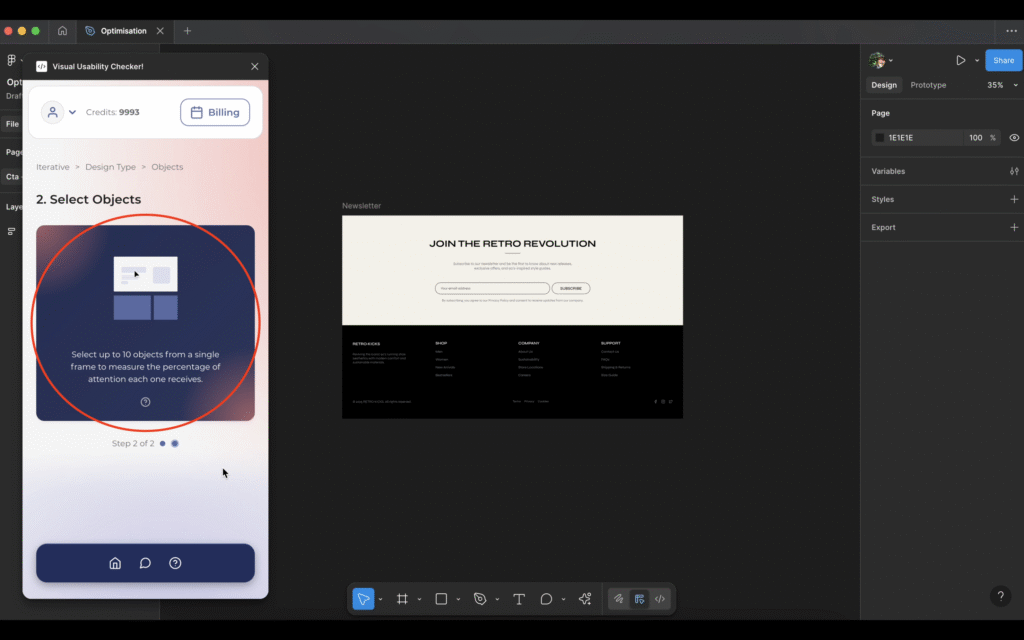This screenshot has height=640, width=1024.
Task: Click the blue Share button
Action: (1003, 60)
